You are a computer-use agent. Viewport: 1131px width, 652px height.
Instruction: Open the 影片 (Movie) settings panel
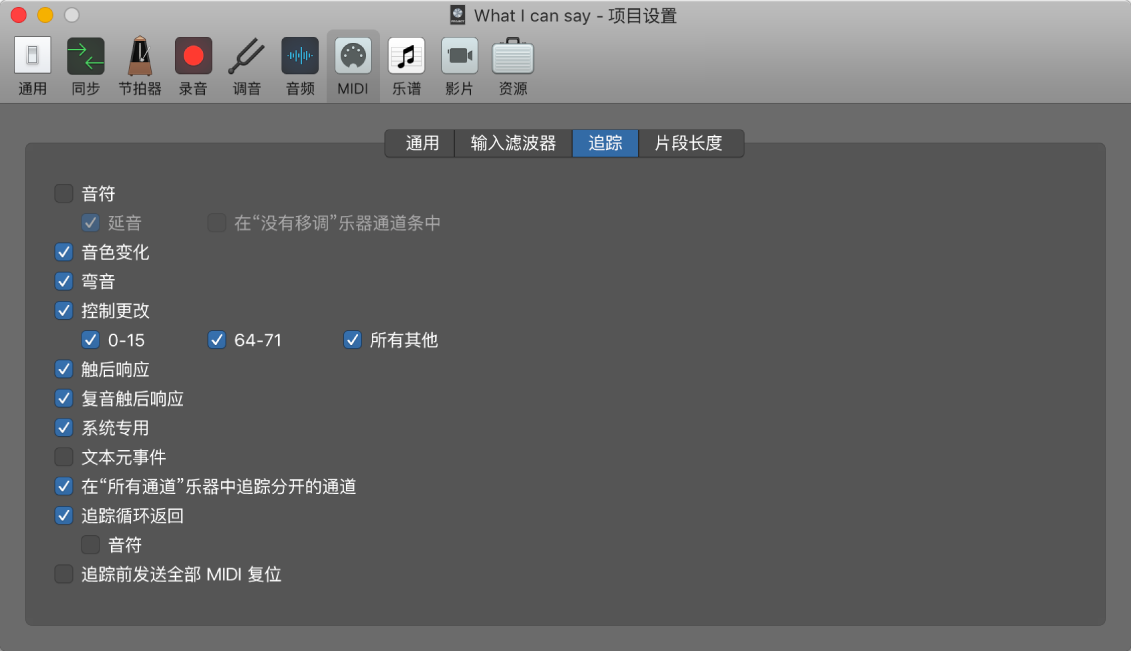(x=457, y=64)
